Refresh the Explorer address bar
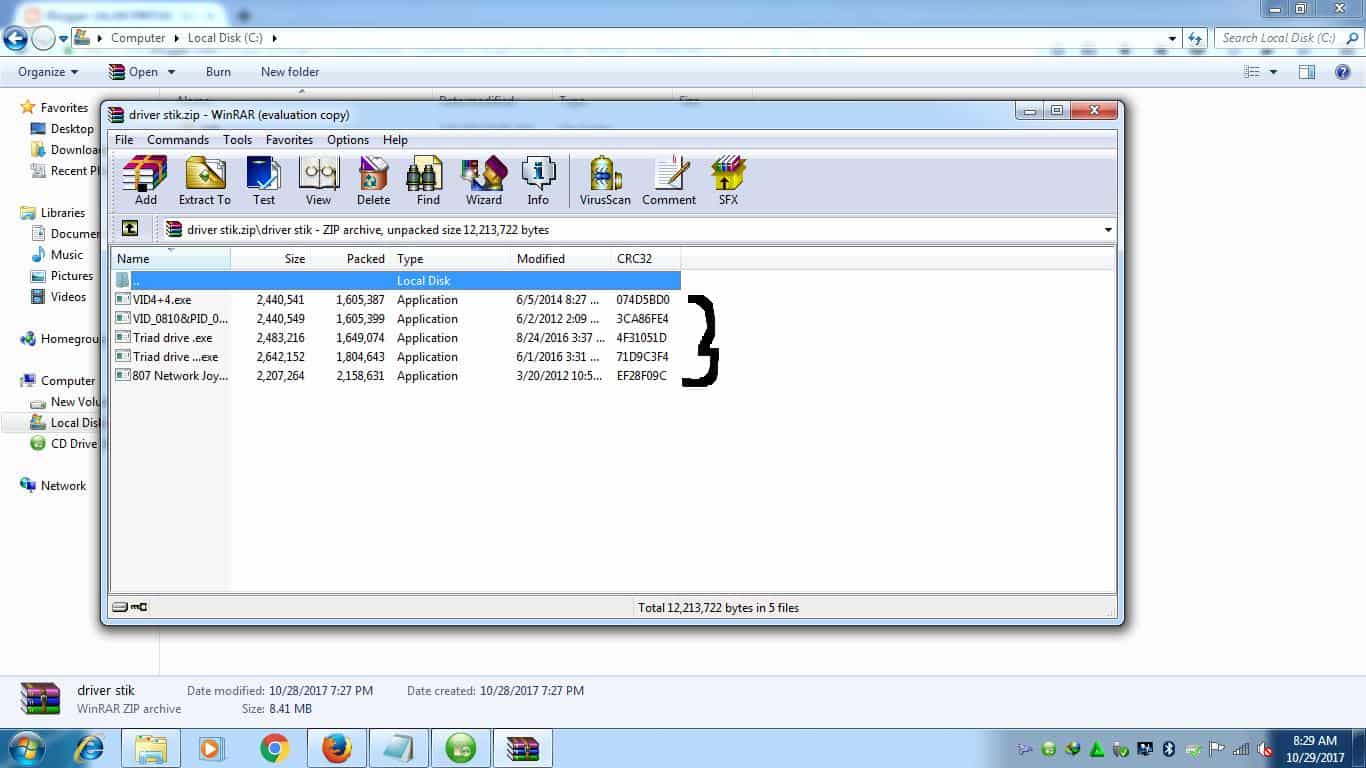Image resolution: width=1366 pixels, height=768 pixels. coord(1195,38)
